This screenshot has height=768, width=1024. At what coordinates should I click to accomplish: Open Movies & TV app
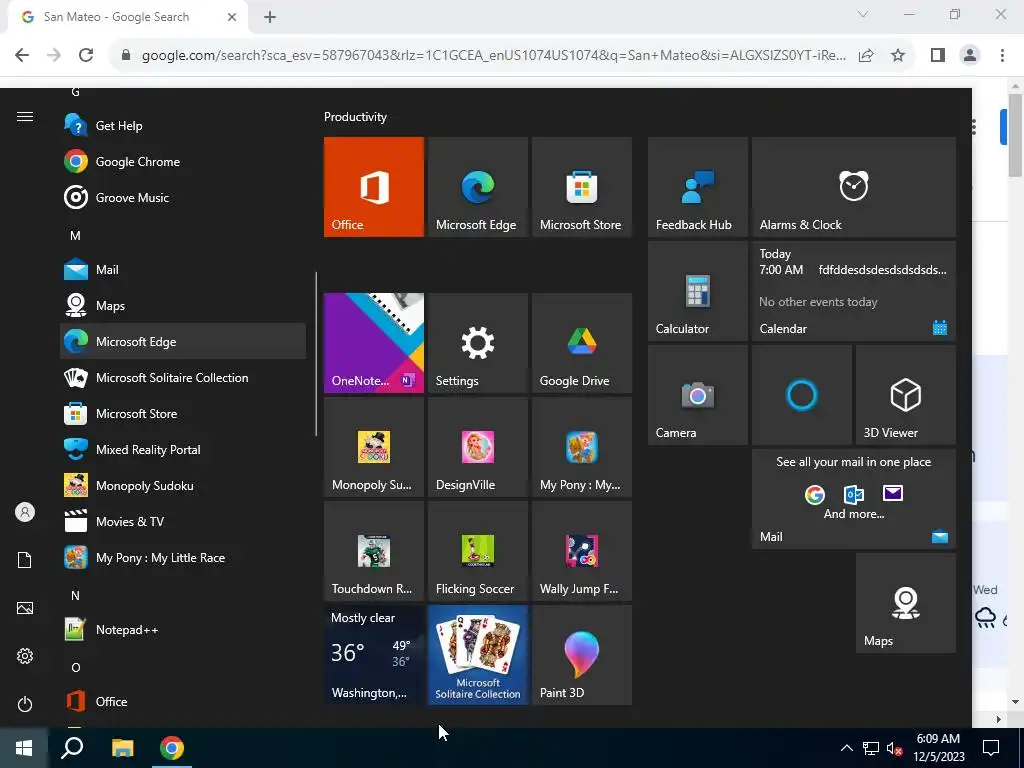[x=183, y=521]
